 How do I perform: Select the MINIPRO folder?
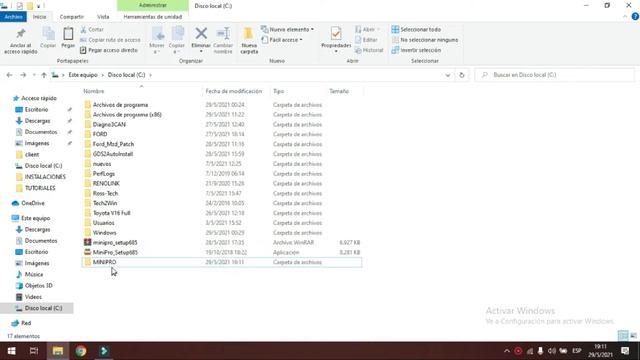click(x=222, y=262)
